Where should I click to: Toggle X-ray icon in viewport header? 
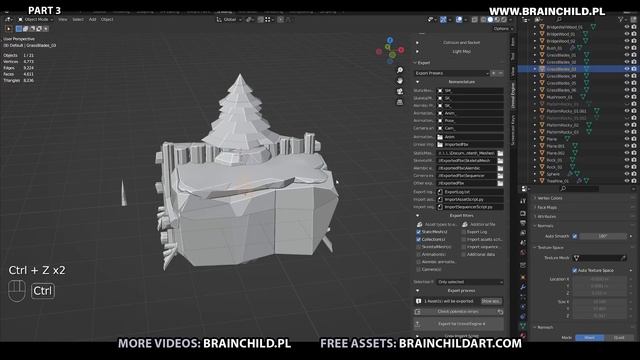474,19
